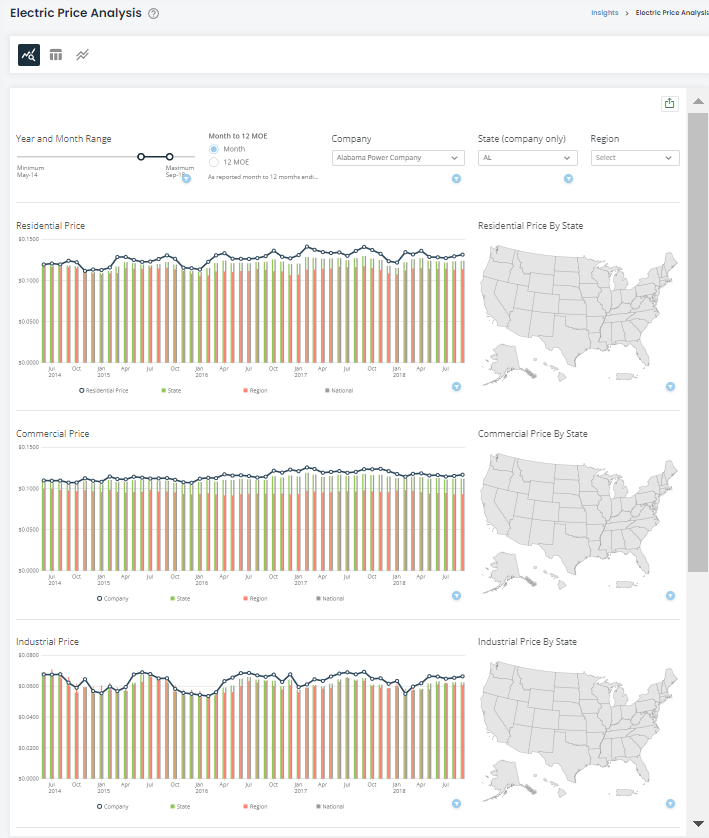Viewport: 709px width, 838px height.
Task: Click the range slider minimum handle
Action: pos(141,157)
